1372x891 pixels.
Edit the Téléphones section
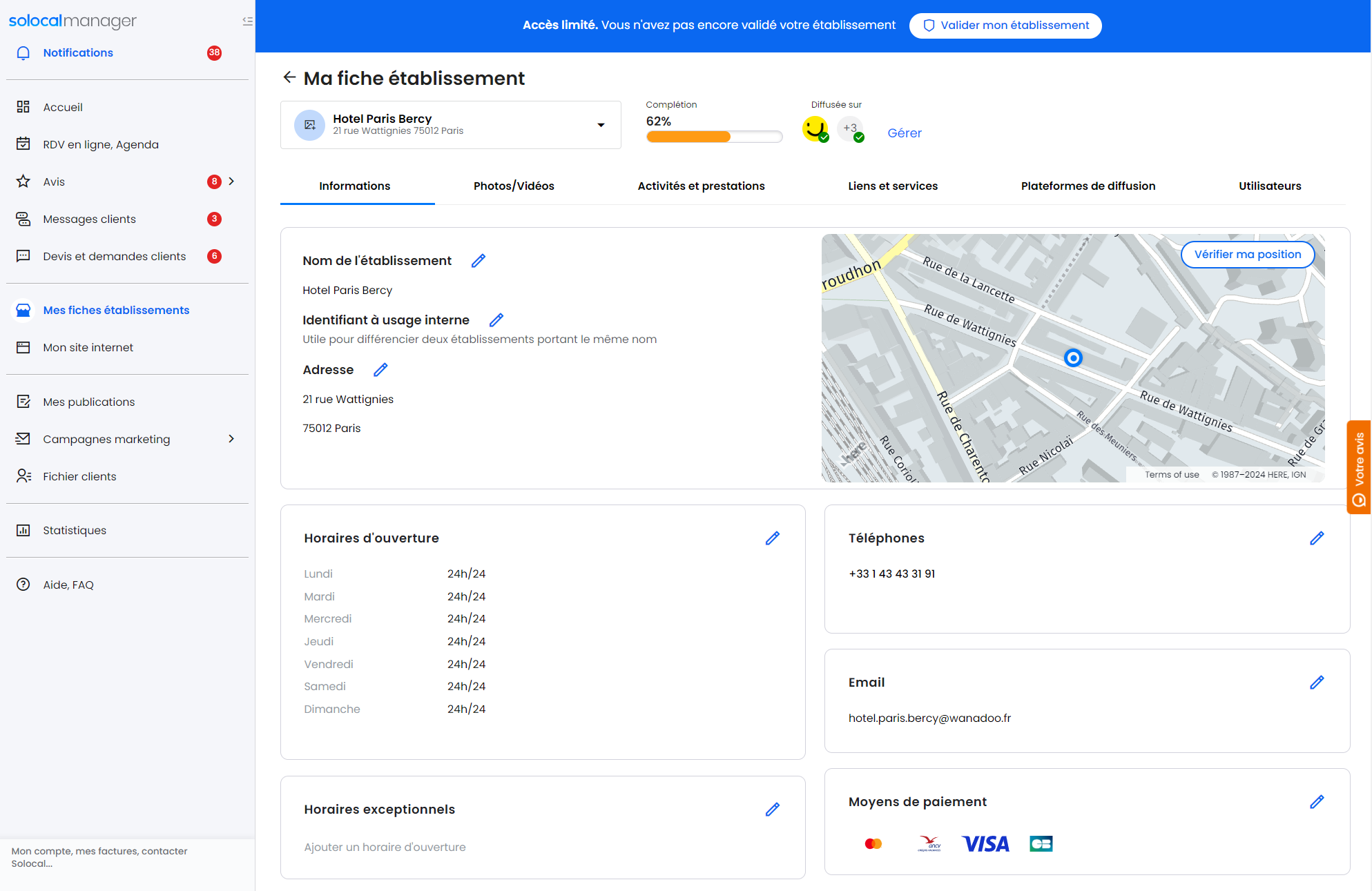click(1316, 538)
